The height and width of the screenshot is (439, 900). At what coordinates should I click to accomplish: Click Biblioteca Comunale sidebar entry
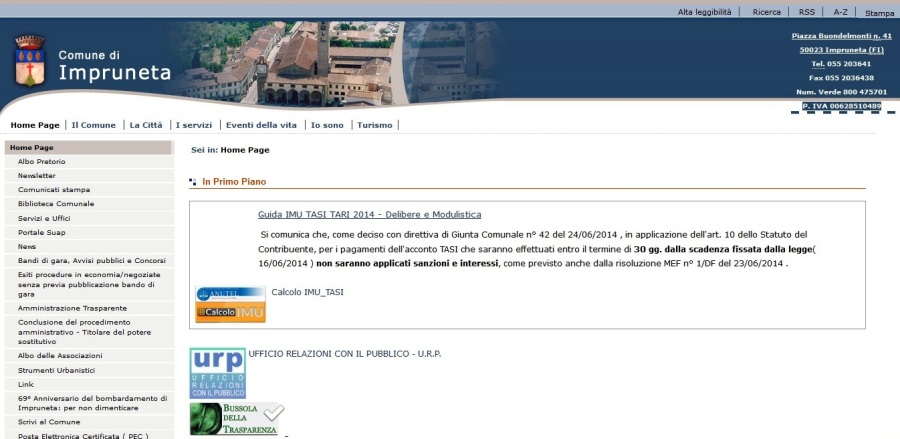tap(56, 203)
